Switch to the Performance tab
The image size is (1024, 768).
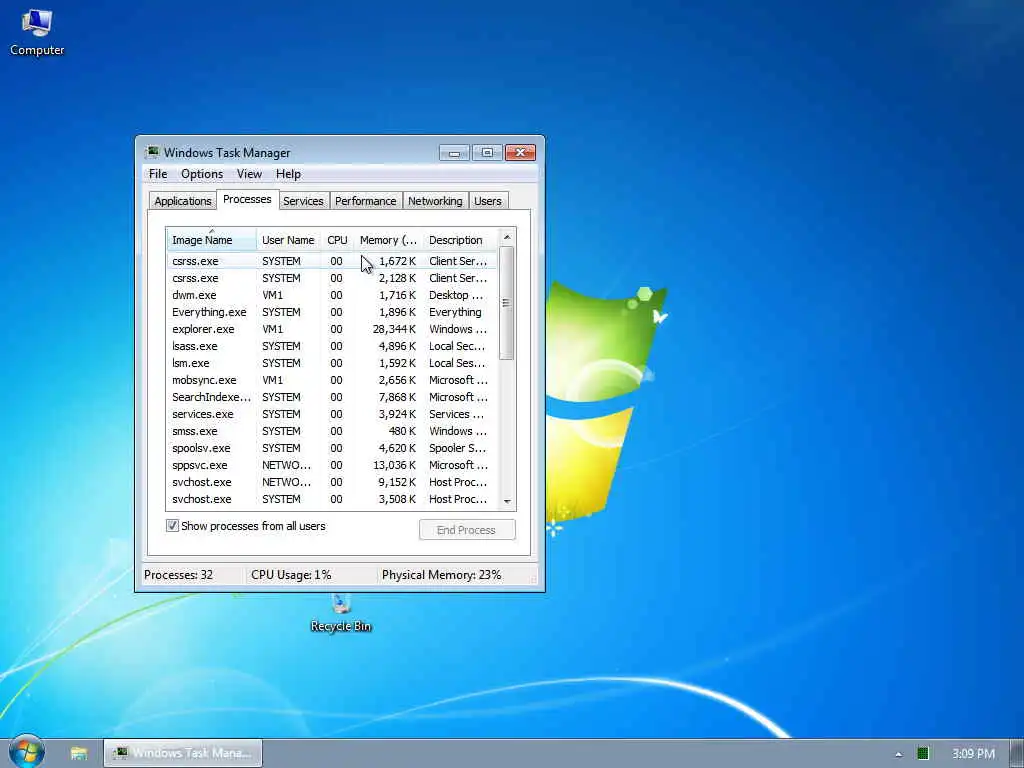pos(366,201)
